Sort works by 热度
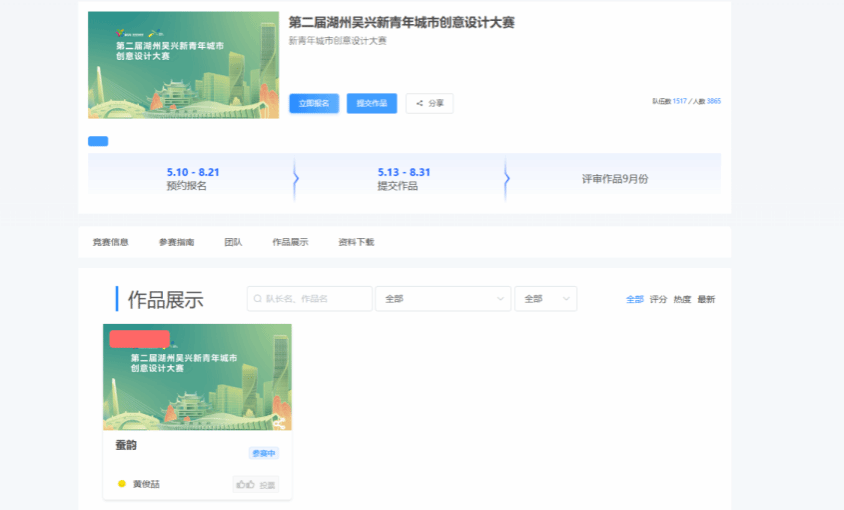844x510 pixels. pyautogui.click(x=682, y=299)
